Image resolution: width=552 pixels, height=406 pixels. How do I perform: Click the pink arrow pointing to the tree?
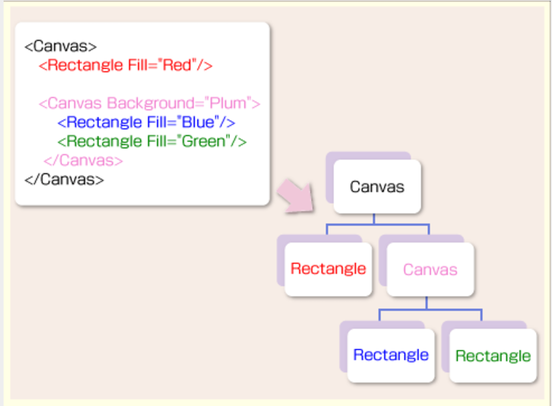pyautogui.click(x=296, y=196)
